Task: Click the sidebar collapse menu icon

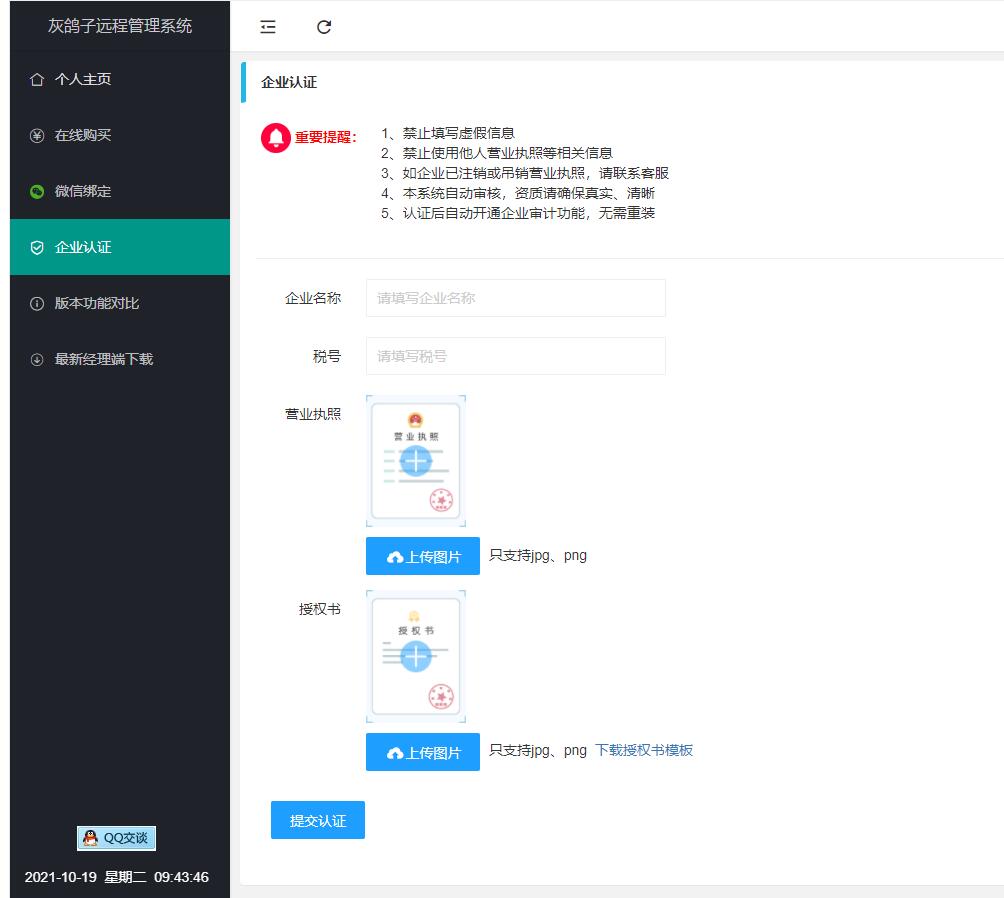Action: (268, 27)
